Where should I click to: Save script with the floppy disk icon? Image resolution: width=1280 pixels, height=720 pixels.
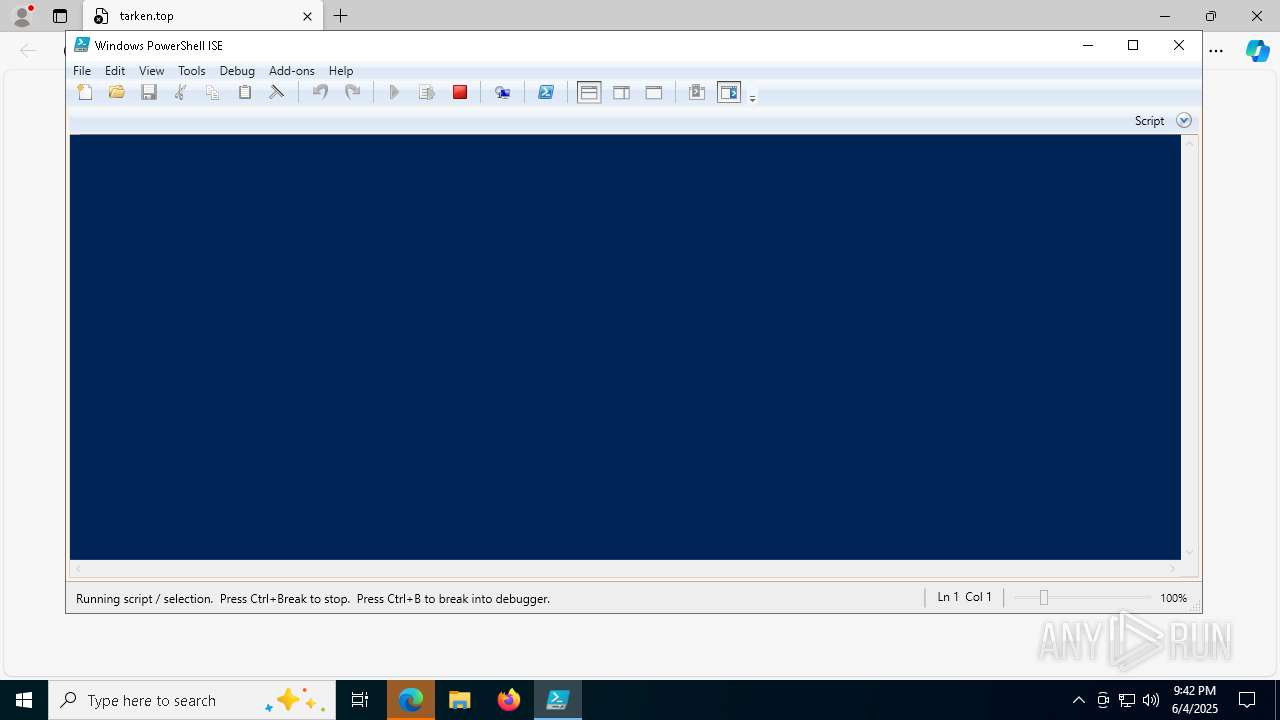[x=149, y=92]
